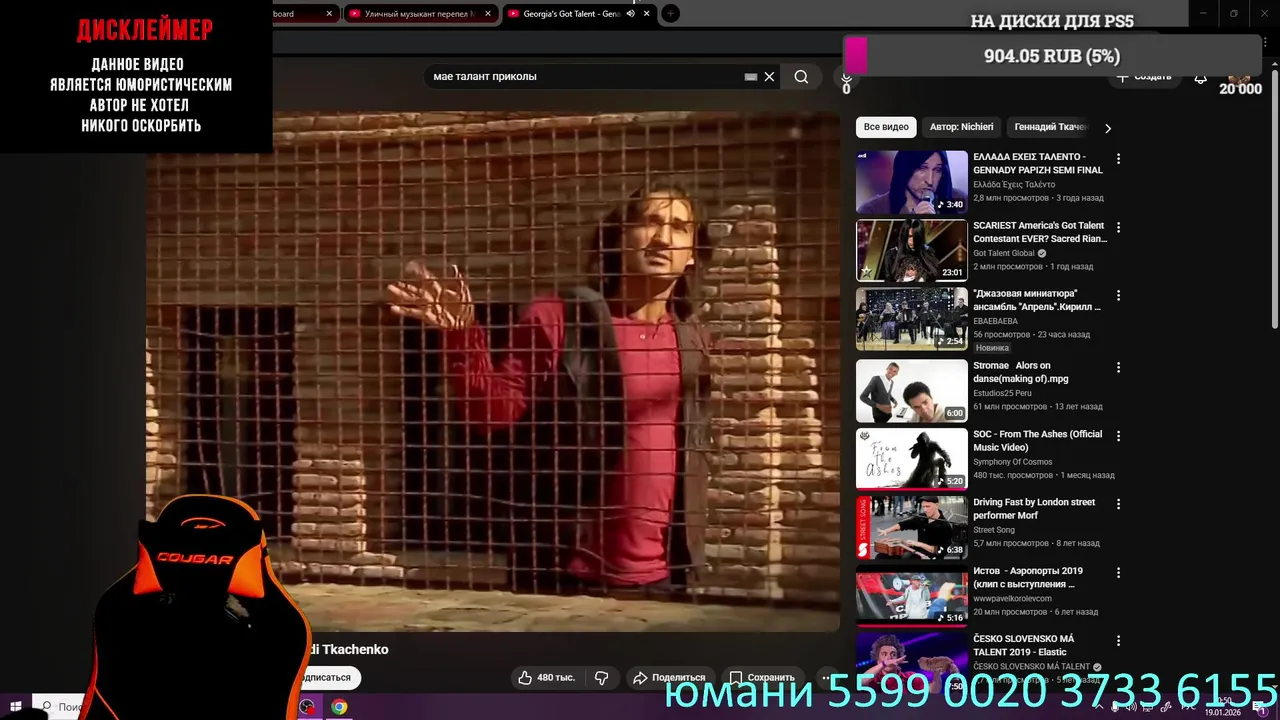Open the on-screen keyboard in search box
This screenshot has height=720, width=1280.
751,77
